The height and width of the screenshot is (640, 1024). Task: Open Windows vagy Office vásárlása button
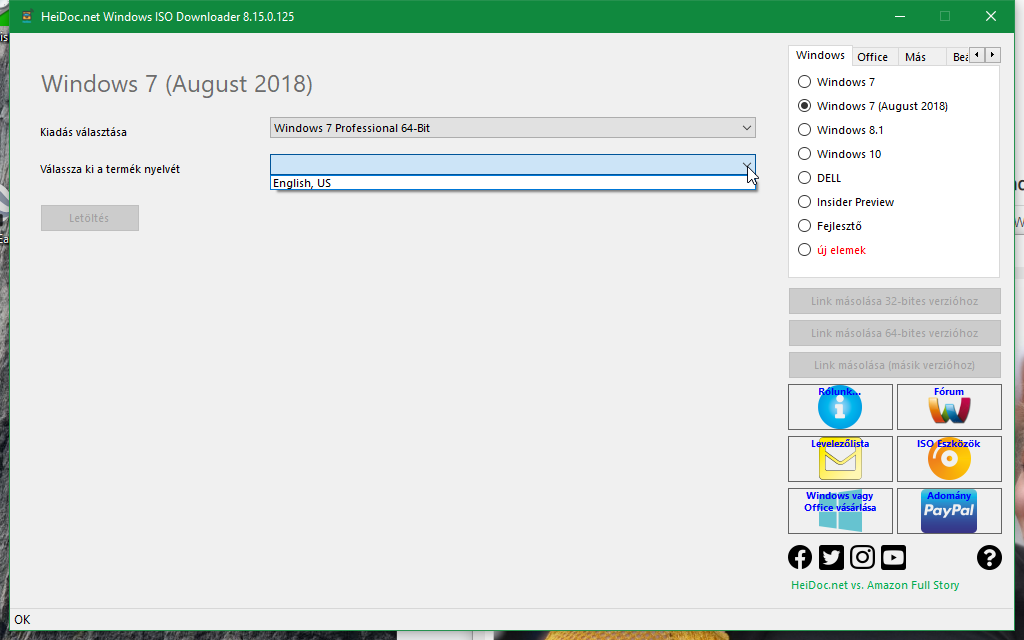(x=840, y=511)
